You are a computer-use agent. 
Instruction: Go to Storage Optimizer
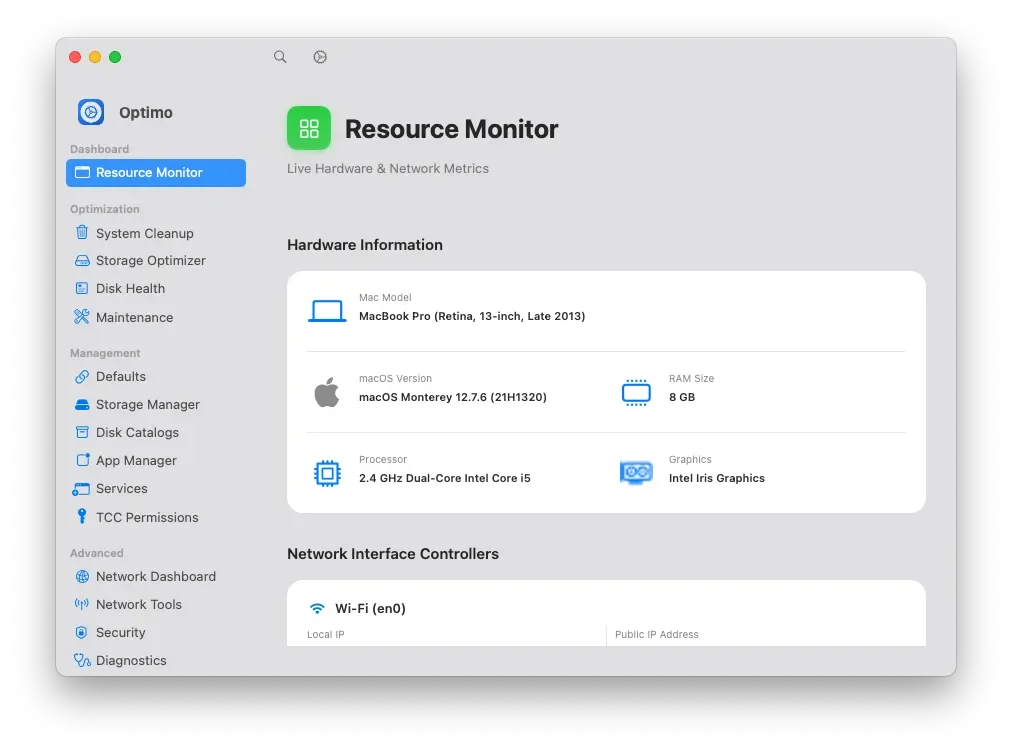(x=156, y=261)
